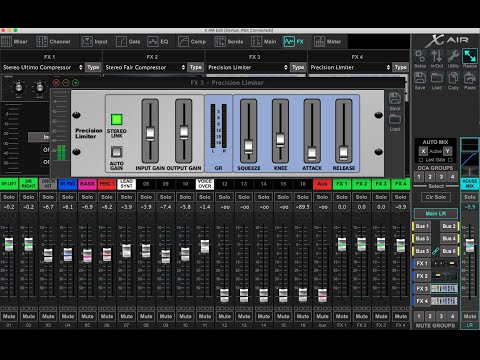Screen dimensions: 480x360
Task: Toggle the Stereo Link green button
Action: point(116,119)
